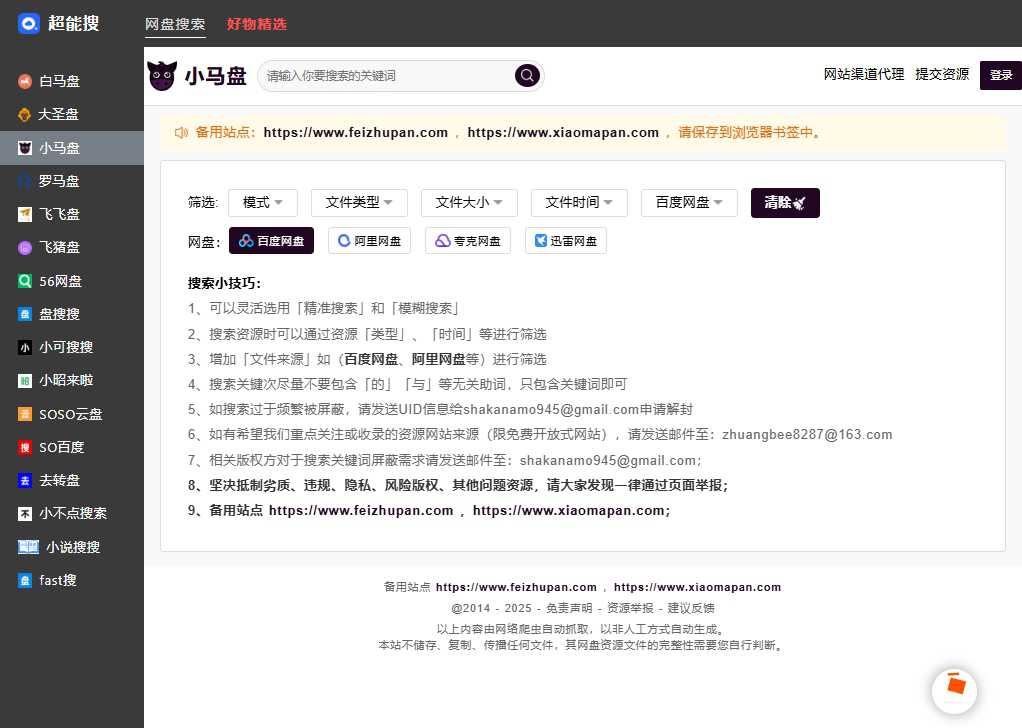Click the magnifier icon to search
The image size is (1022, 728).
(x=527, y=75)
